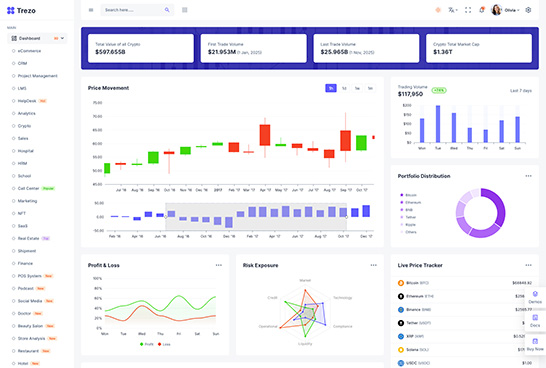The image size is (546, 368).
Task: Select the fourth Price Movement range button
Action: tap(370, 88)
